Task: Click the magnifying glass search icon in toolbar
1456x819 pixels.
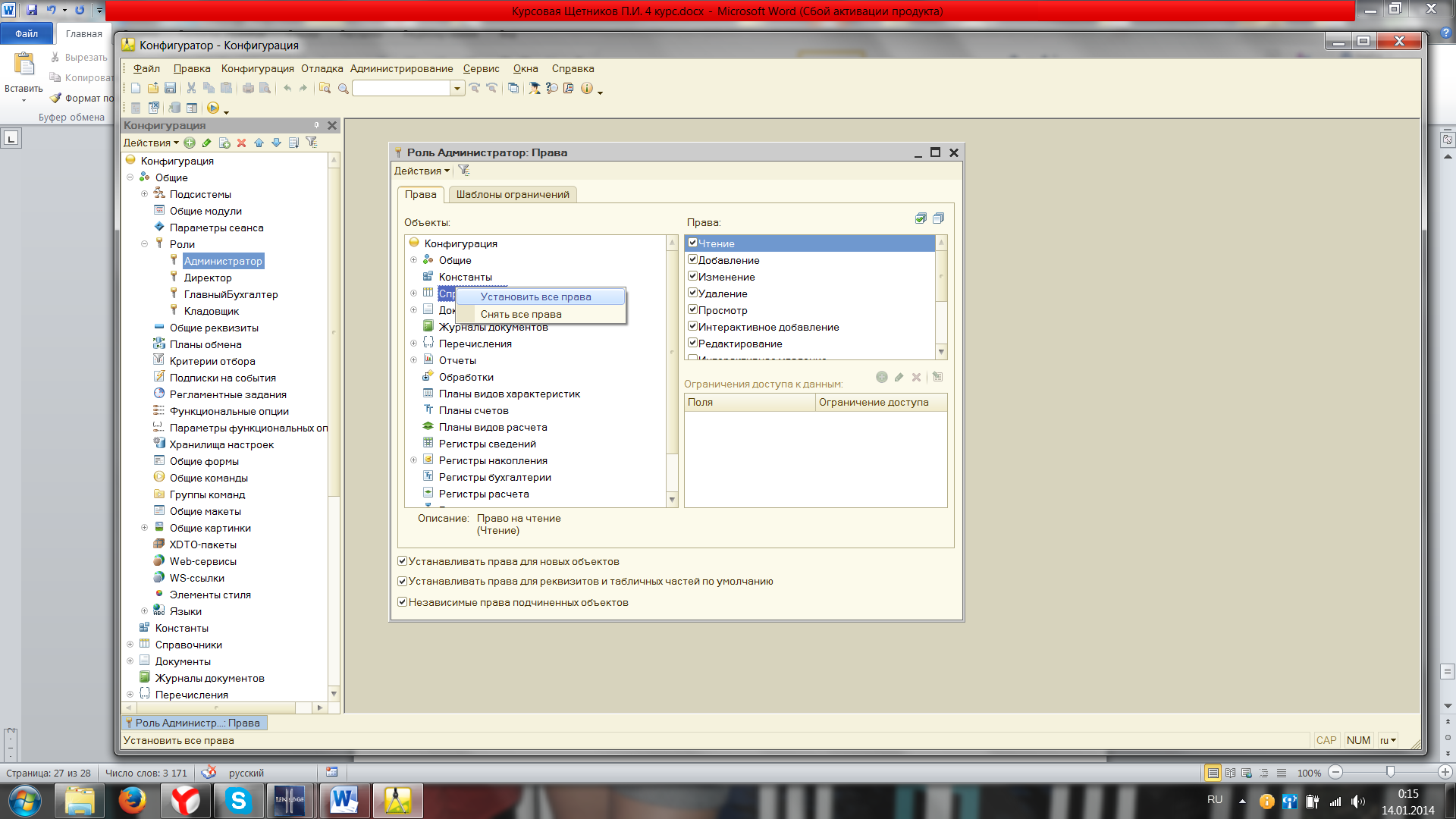Action: [343, 88]
